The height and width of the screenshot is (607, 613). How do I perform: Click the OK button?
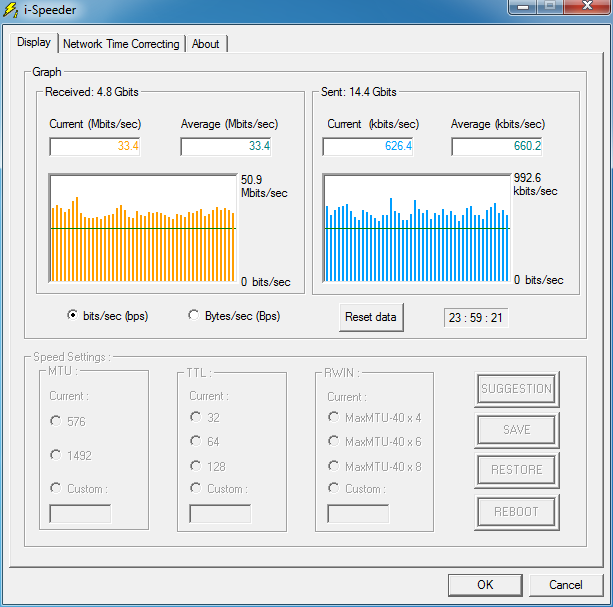point(485,585)
